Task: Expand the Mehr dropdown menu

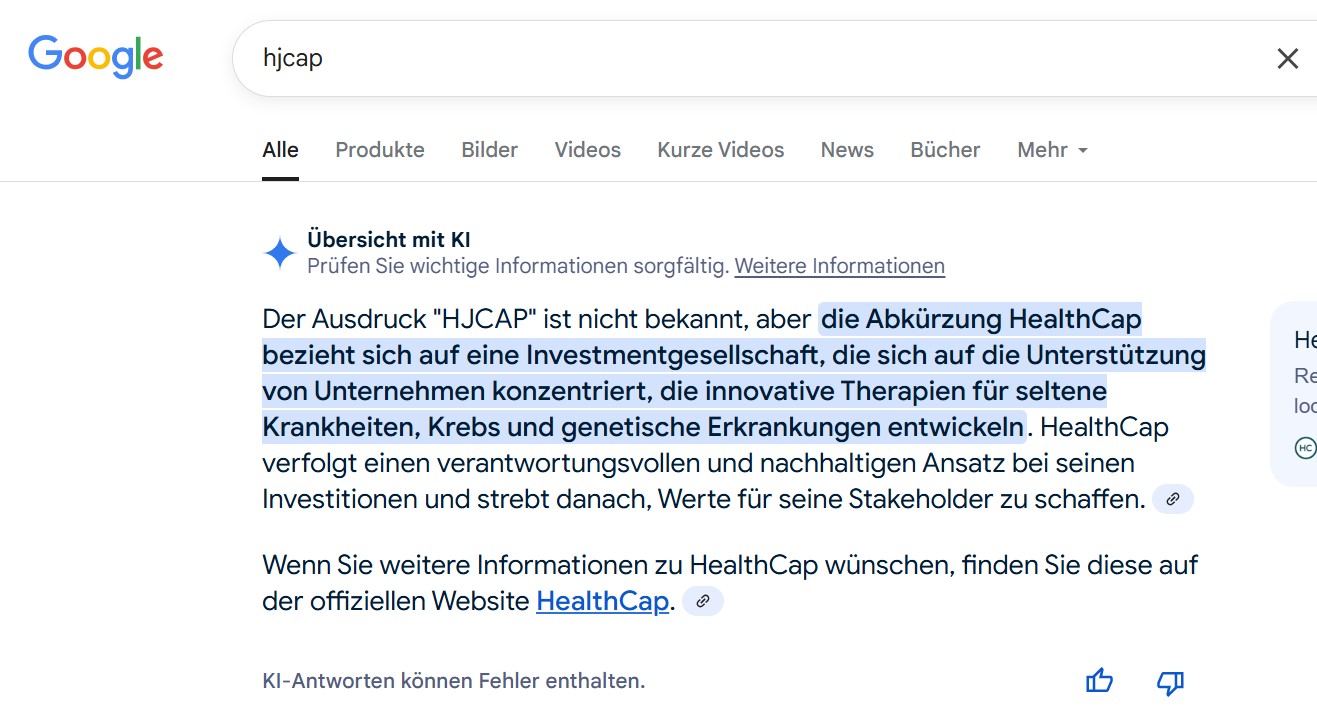Action: 1052,150
